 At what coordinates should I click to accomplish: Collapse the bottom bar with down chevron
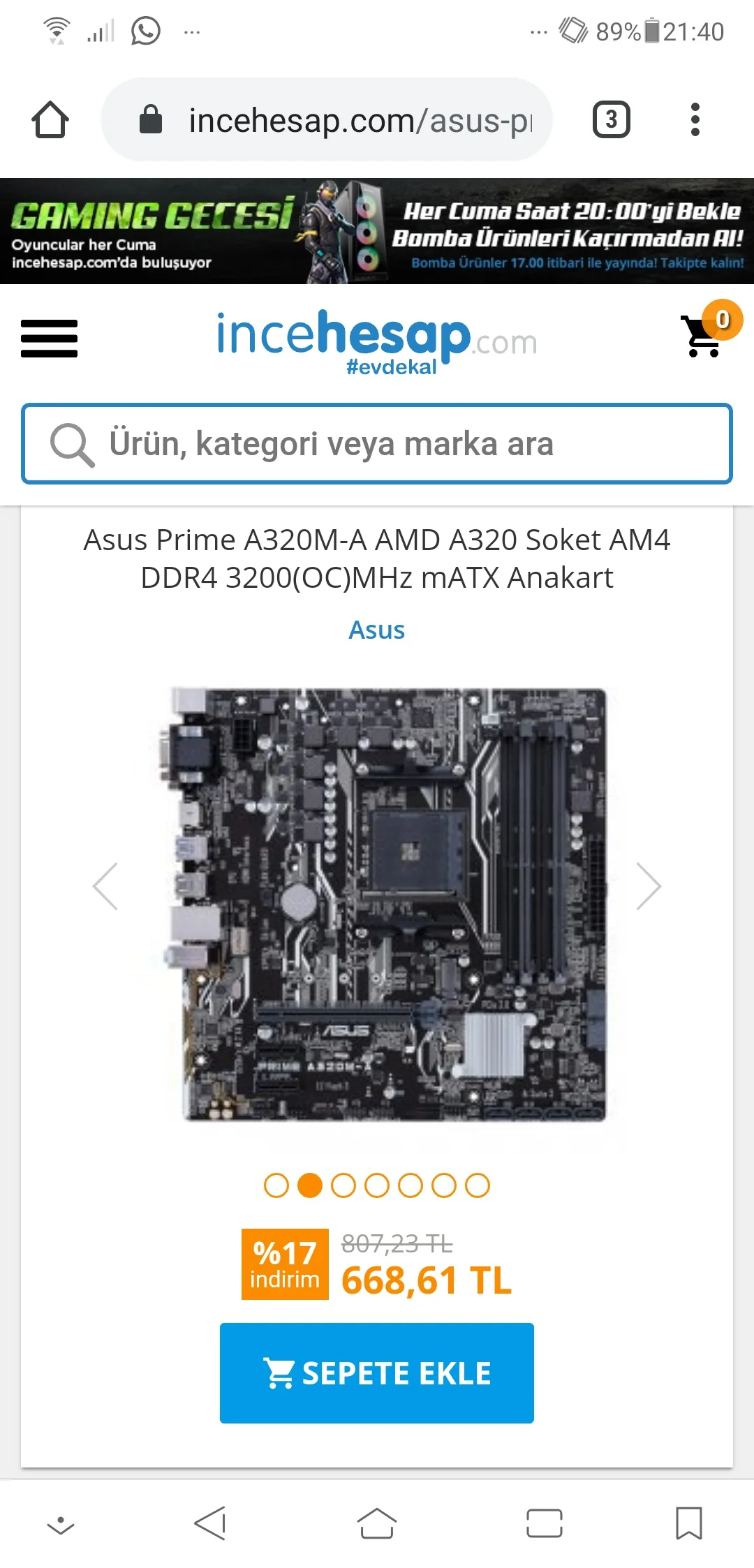[x=61, y=1525]
